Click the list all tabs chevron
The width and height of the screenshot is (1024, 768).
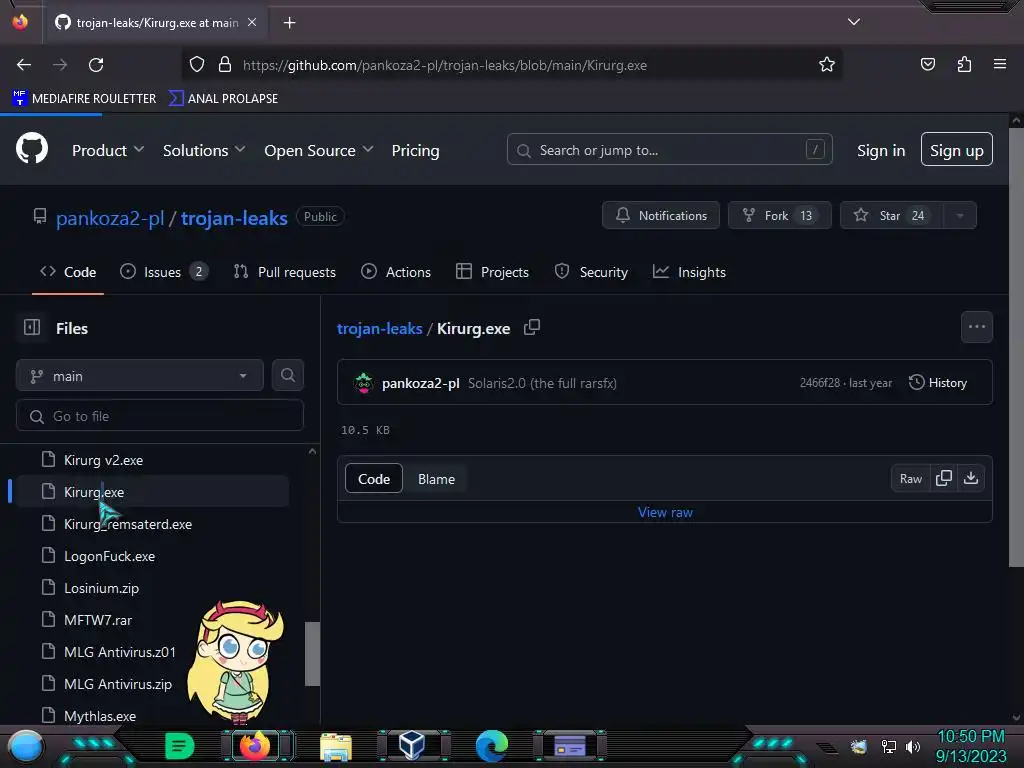(854, 22)
